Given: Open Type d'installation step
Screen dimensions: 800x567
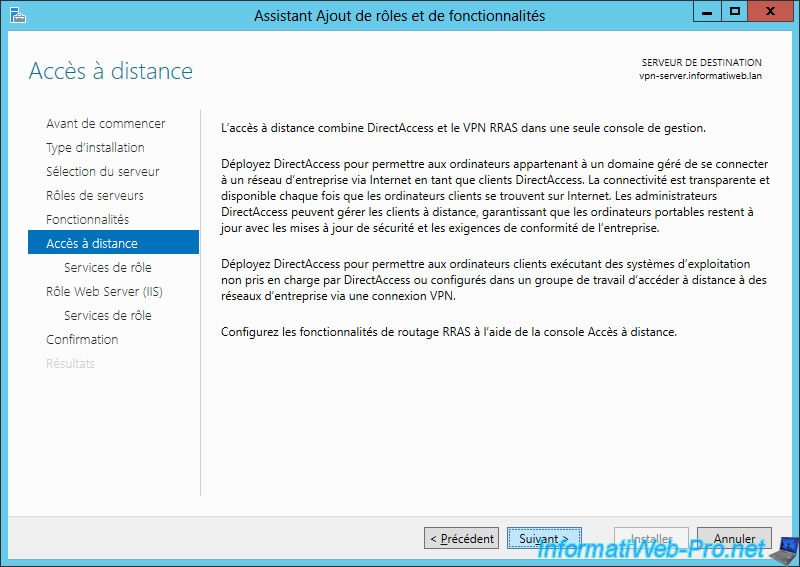Looking at the screenshot, I should click(95, 147).
